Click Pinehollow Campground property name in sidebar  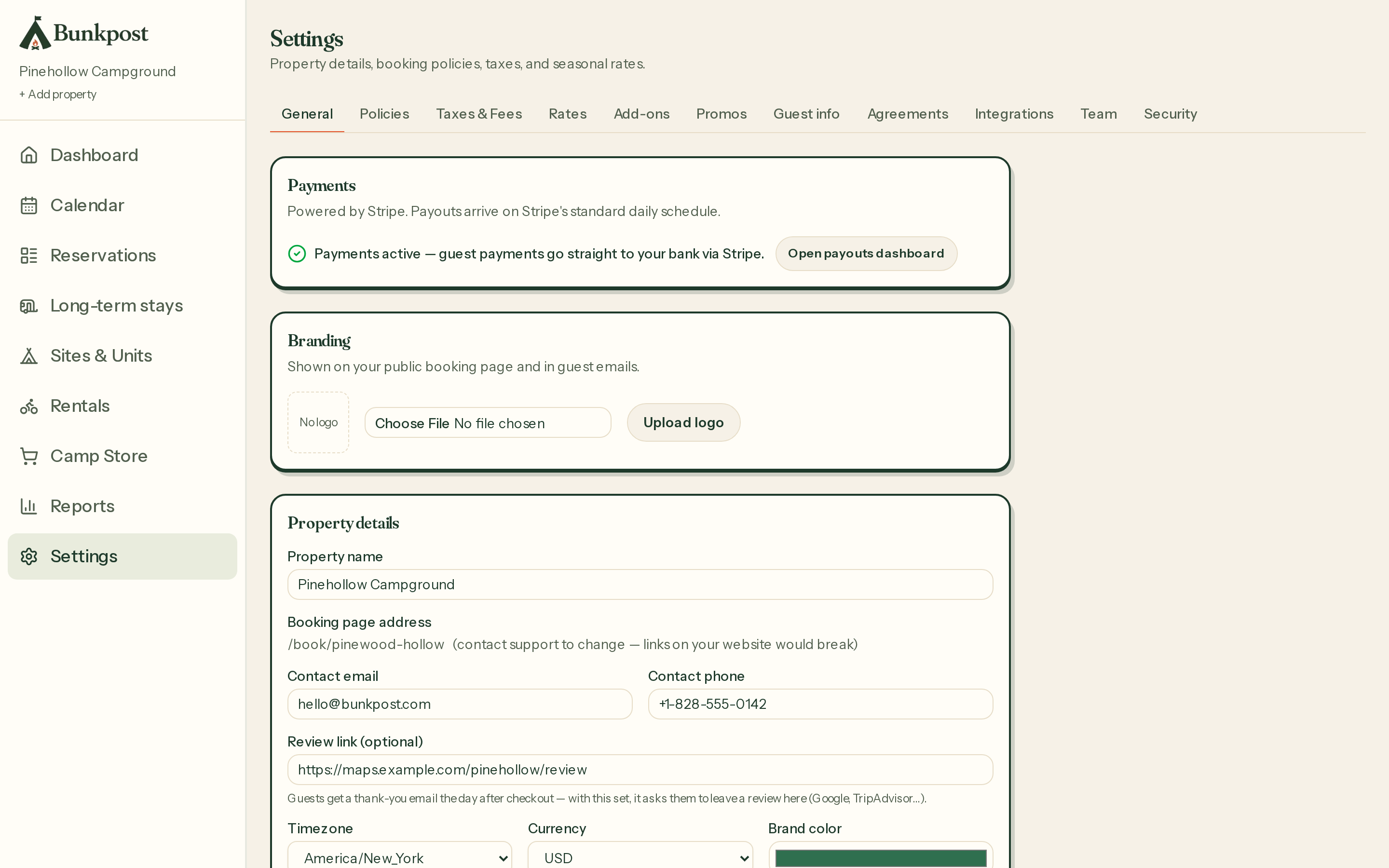click(97, 71)
